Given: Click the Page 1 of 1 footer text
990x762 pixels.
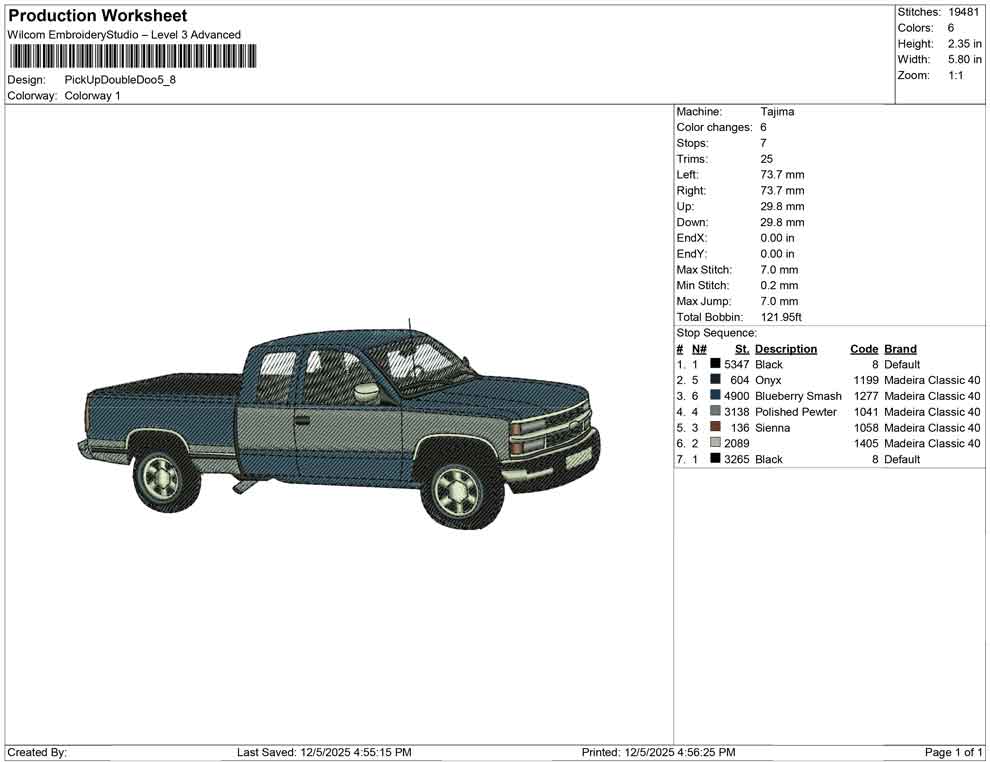Looking at the screenshot, I should point(954,752).
